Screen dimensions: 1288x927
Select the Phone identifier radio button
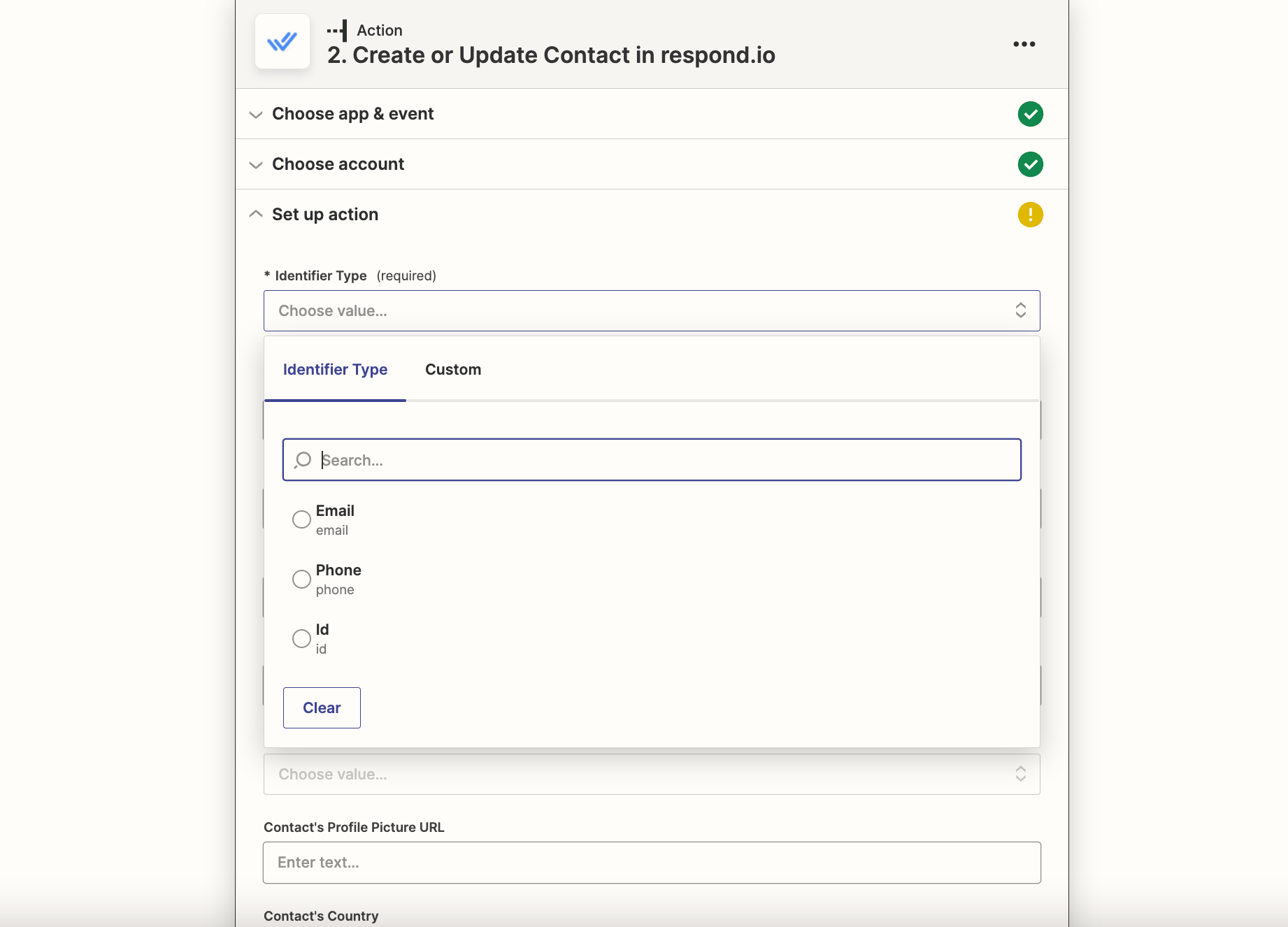(x=301, y=579)
